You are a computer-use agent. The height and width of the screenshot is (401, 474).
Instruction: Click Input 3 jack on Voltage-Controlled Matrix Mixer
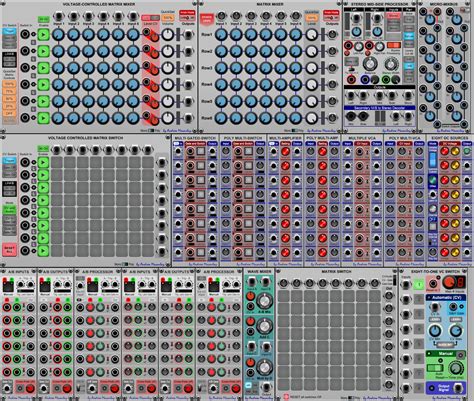[x=88, y=16]
